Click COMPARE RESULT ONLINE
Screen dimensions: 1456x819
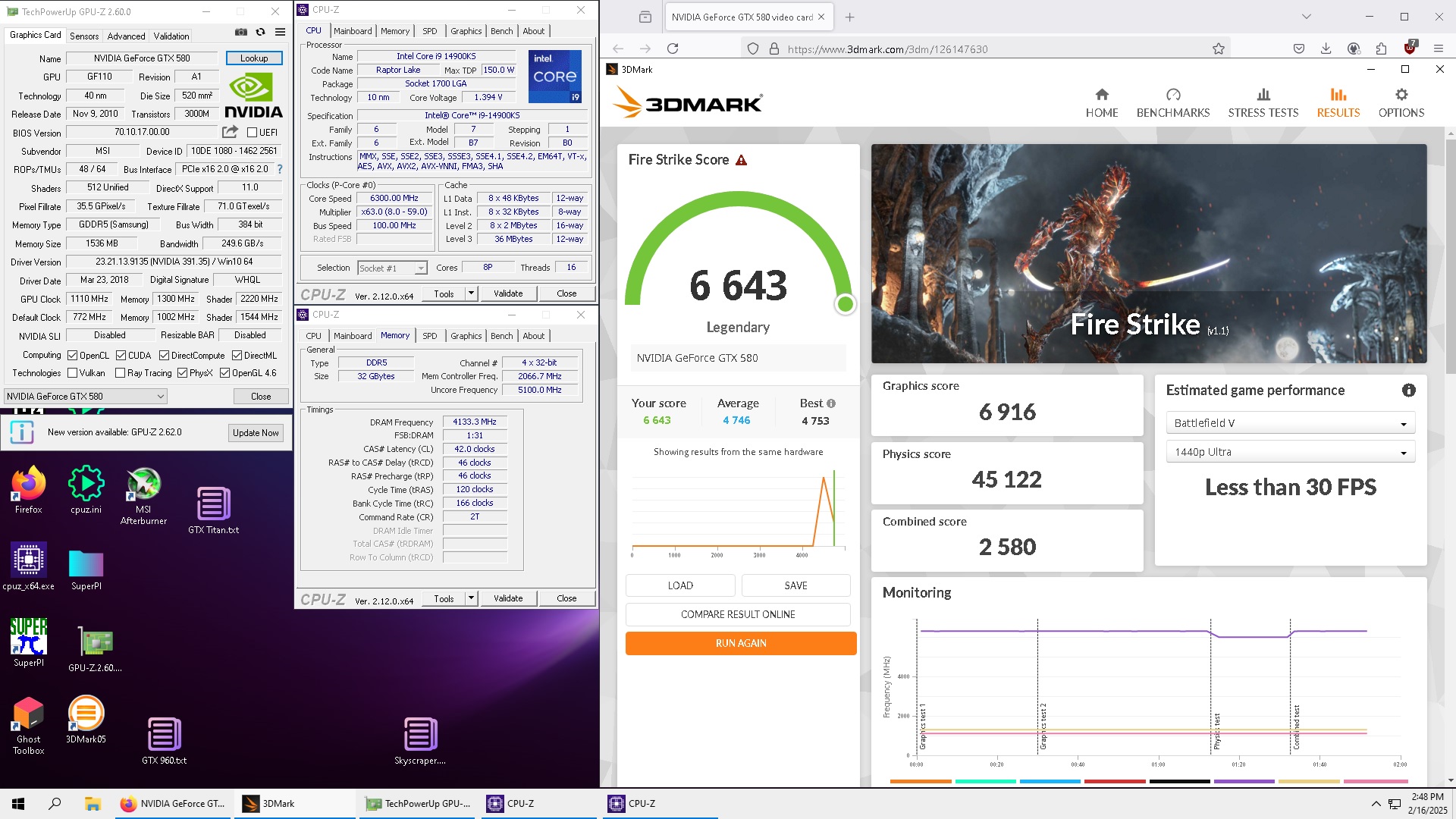(738, 614)
